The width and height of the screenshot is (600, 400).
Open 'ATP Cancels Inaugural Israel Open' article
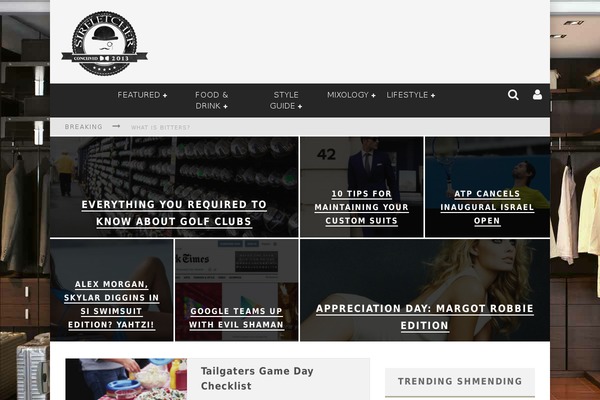point(487,207)
